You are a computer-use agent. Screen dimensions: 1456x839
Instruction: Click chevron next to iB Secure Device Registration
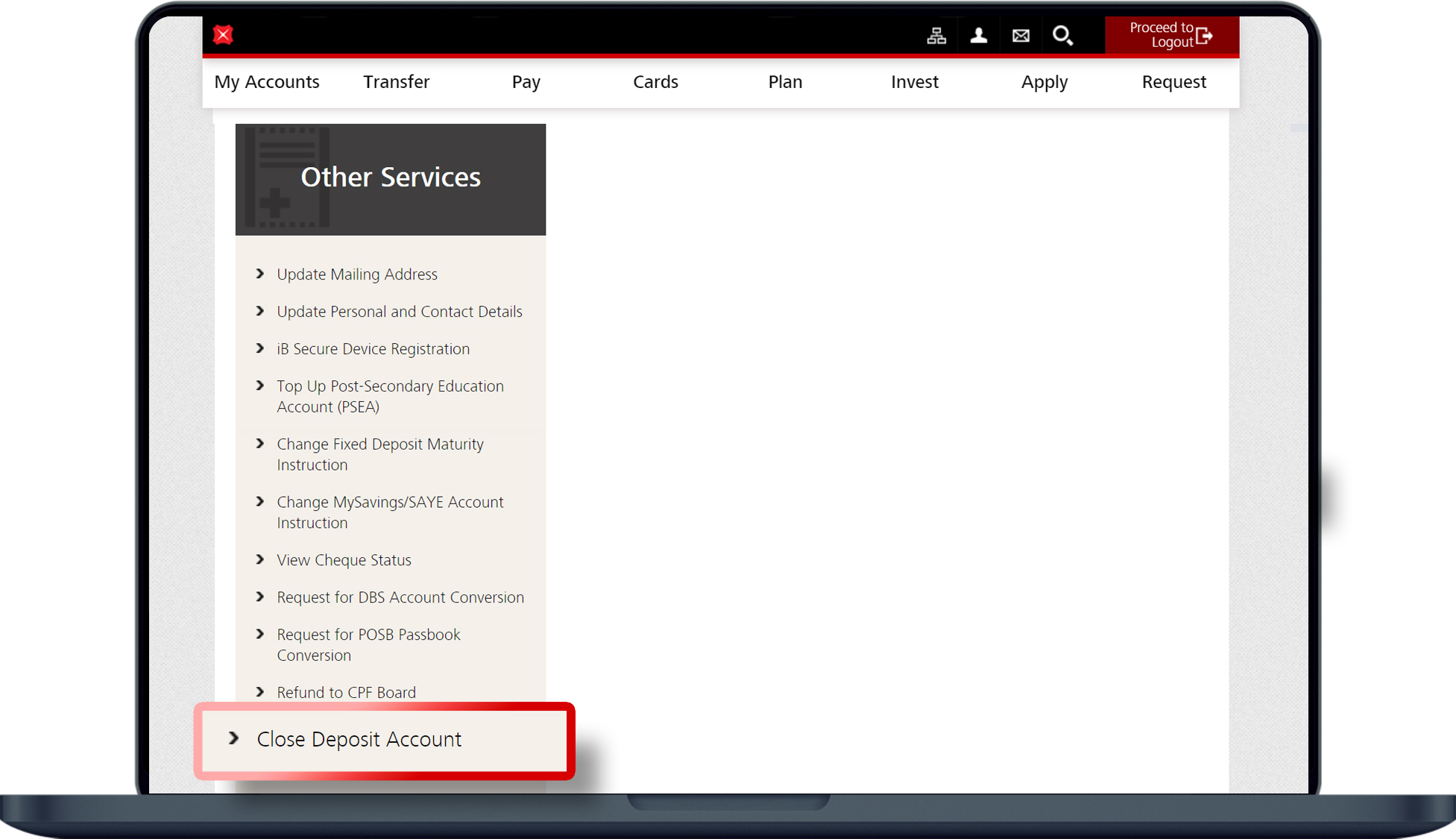(x=260, y=348)
